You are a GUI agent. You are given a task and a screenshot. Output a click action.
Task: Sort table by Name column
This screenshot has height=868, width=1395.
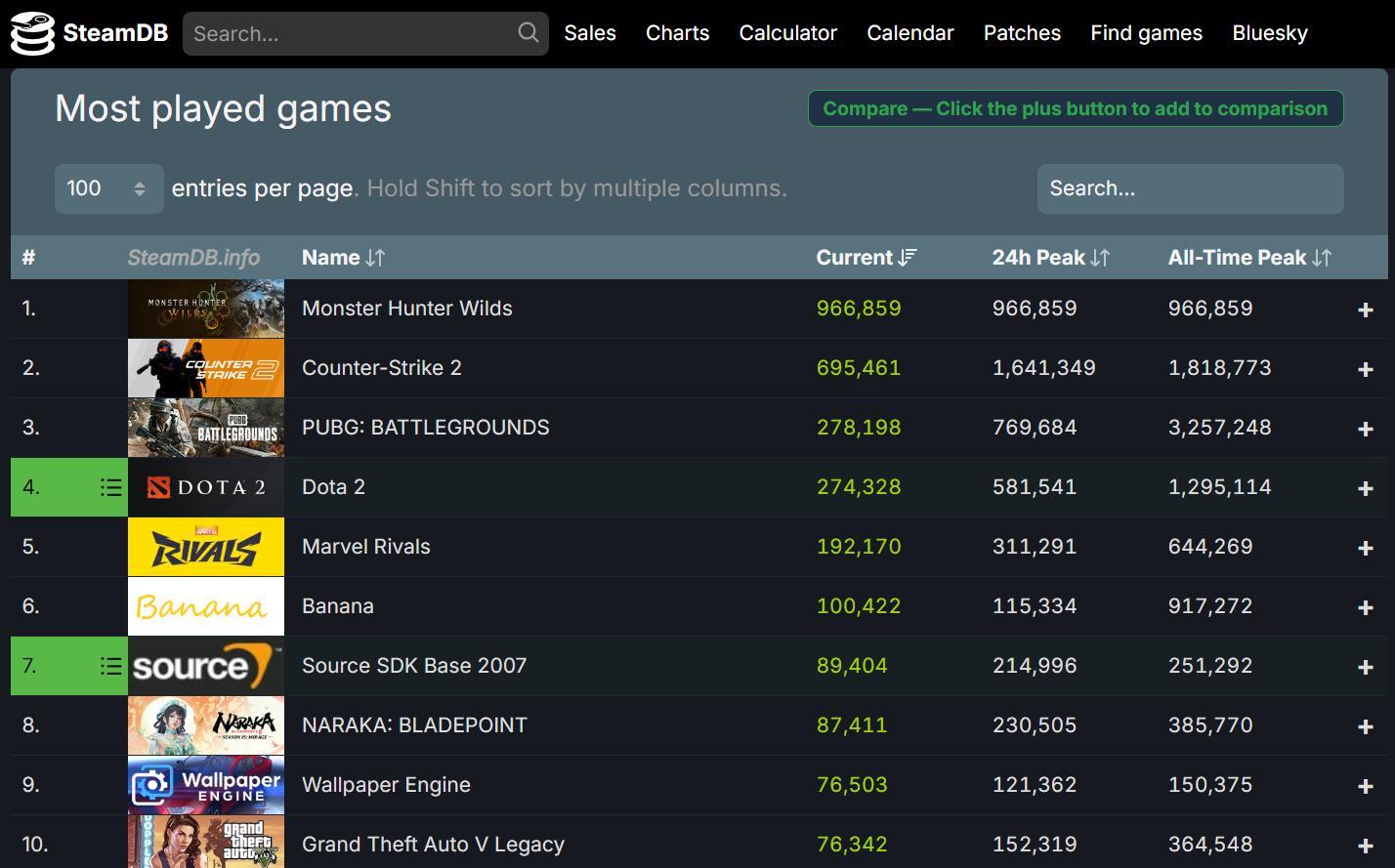(343, 258)
